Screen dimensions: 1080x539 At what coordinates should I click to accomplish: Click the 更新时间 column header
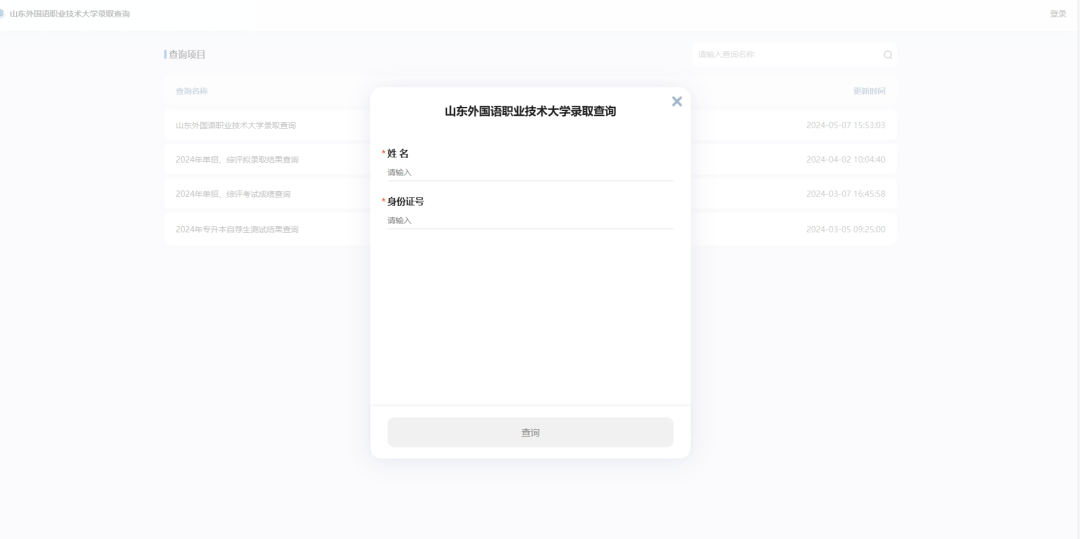coord(868,91)
